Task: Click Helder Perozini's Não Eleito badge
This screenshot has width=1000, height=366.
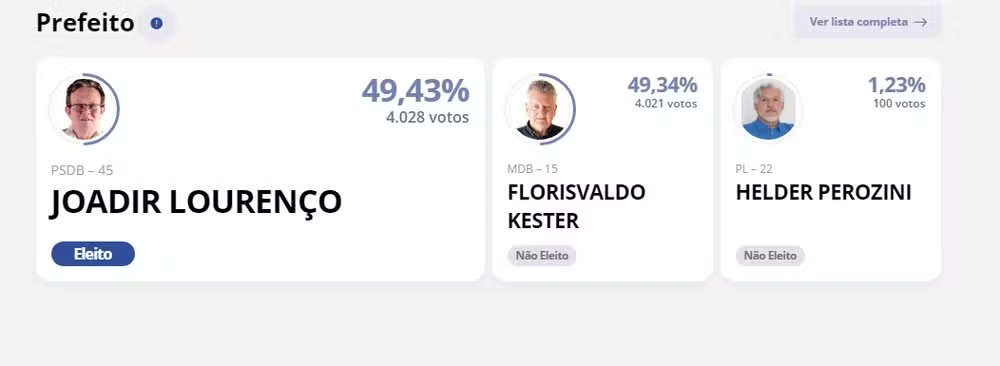Action: pos(770,256)
